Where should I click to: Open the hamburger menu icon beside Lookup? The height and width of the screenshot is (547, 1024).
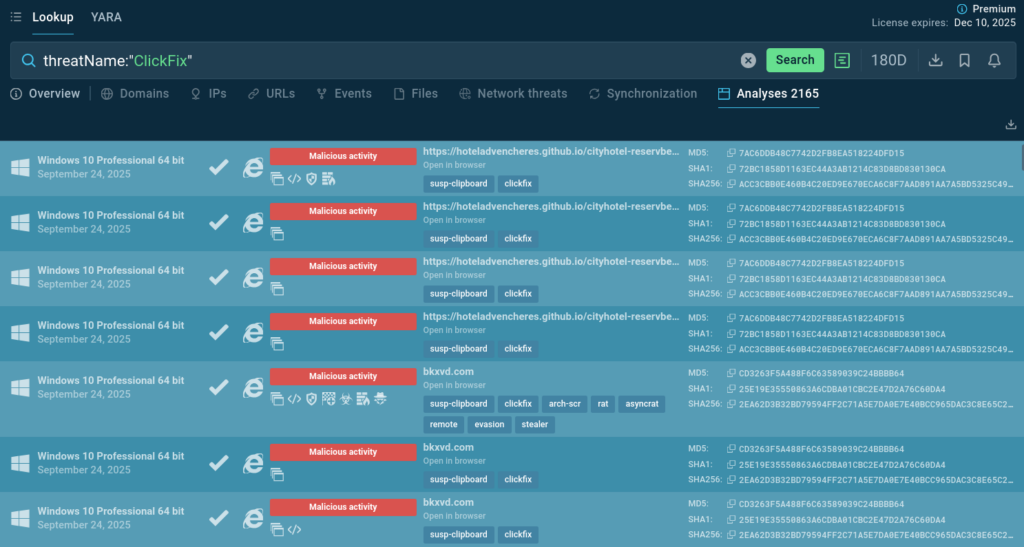point(16,17)
